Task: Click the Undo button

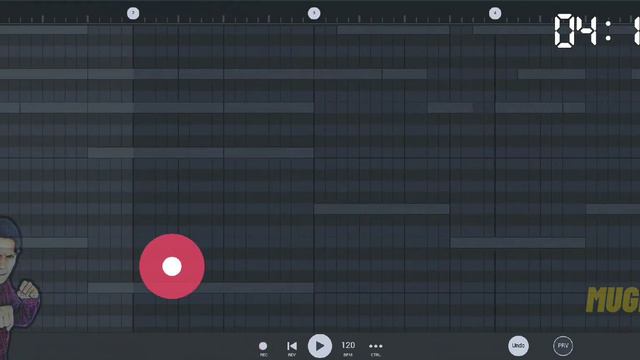Action: click(x=518, y=346)
